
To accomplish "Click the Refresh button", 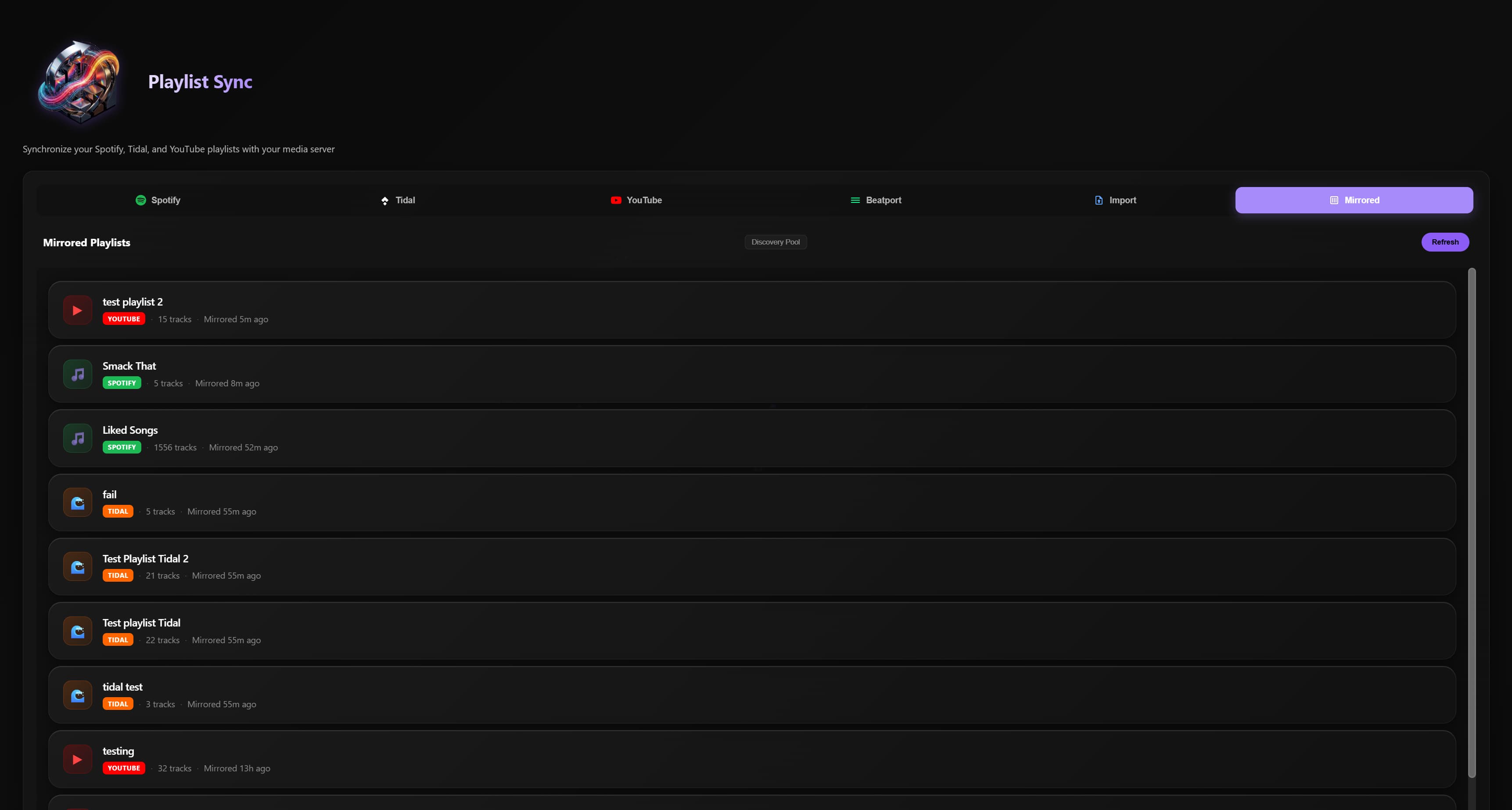I will pyautogui.click(x=1444, y=242).
